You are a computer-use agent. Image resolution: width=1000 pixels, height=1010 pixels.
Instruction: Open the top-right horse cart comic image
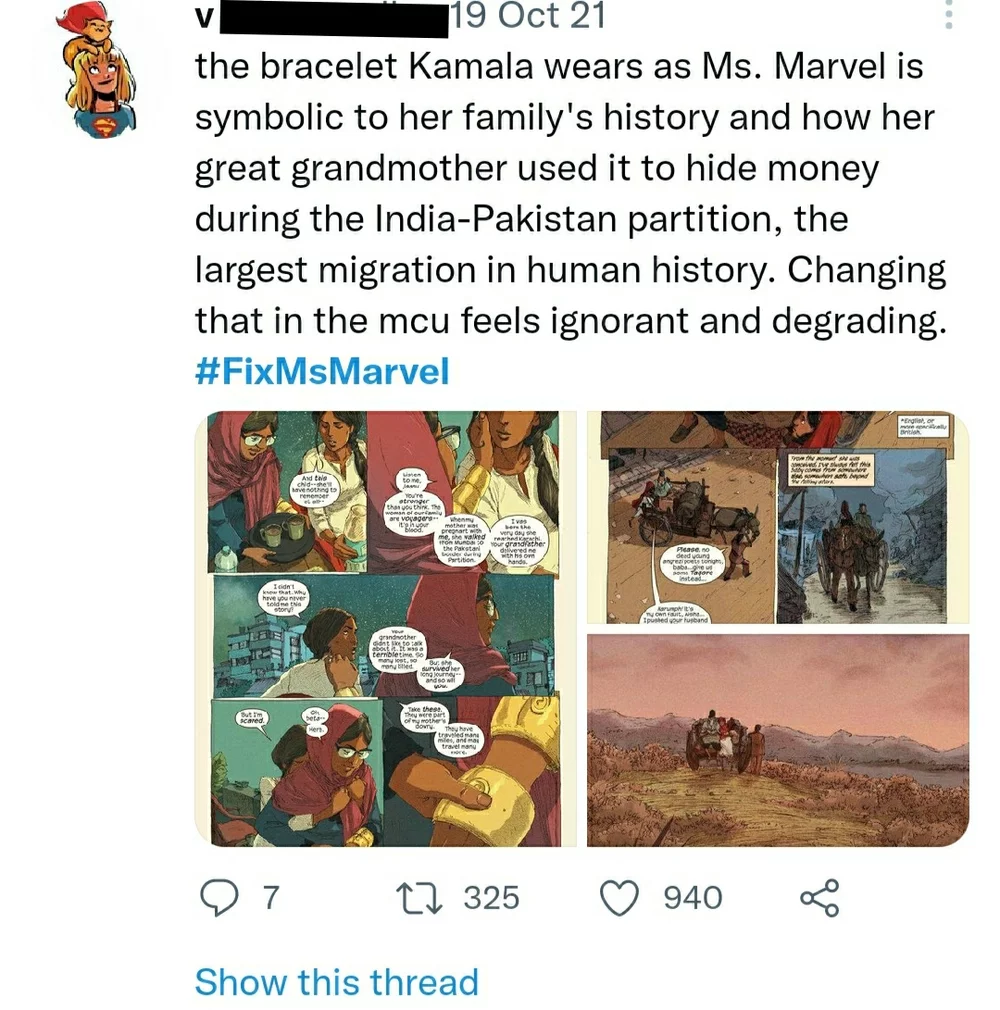tap(777, 517)
